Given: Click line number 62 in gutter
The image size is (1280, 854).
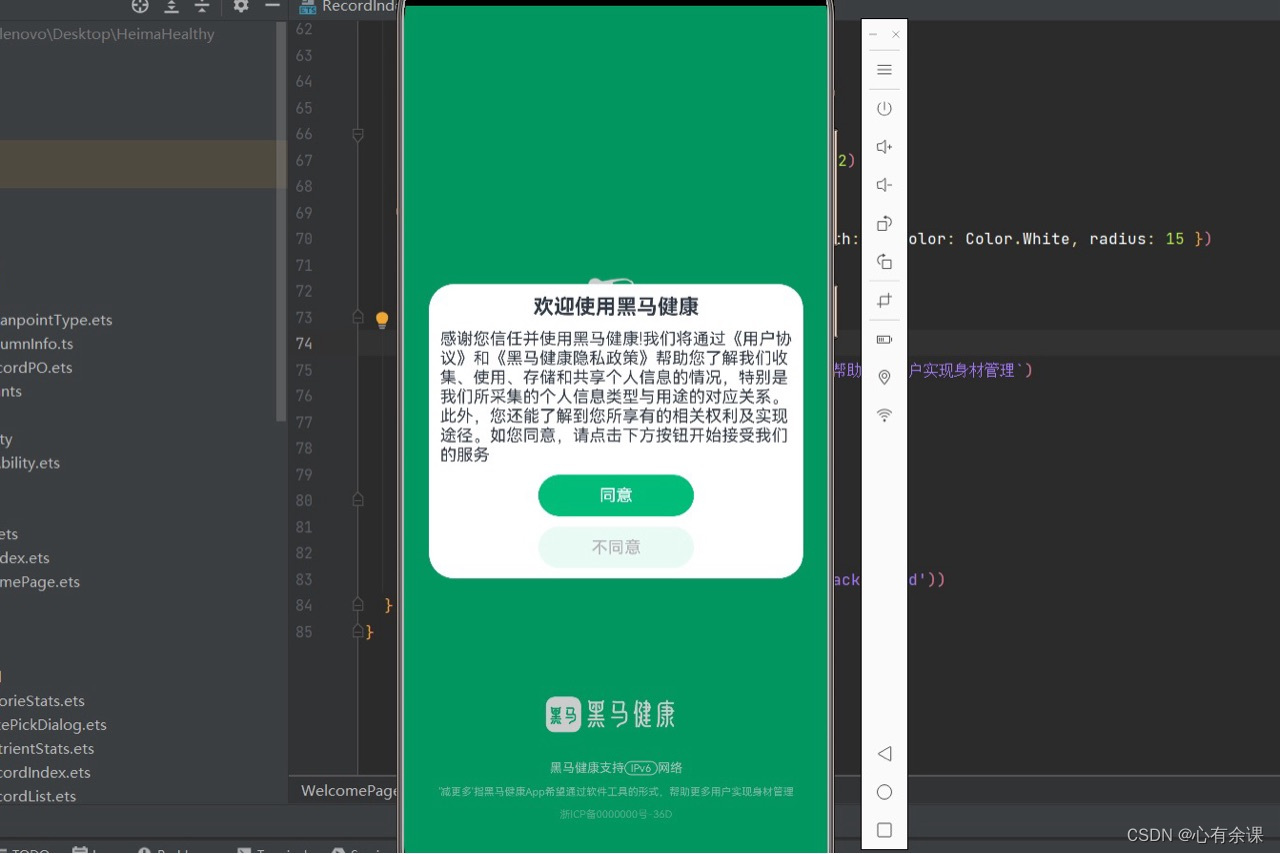Looking at the screenshot, I should (303, 29).
